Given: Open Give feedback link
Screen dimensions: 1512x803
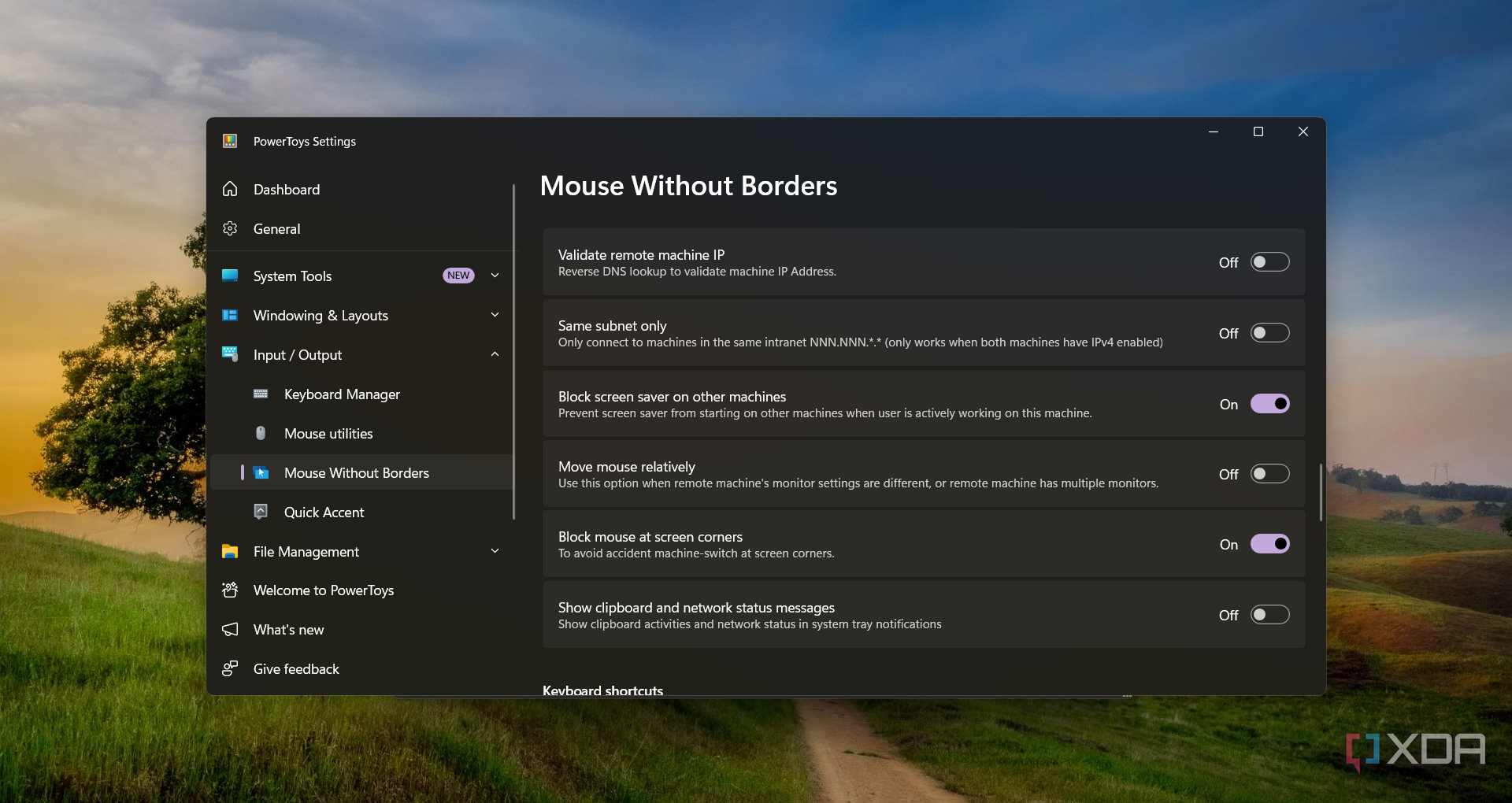Looking at the screenshot, I should 361,668.
